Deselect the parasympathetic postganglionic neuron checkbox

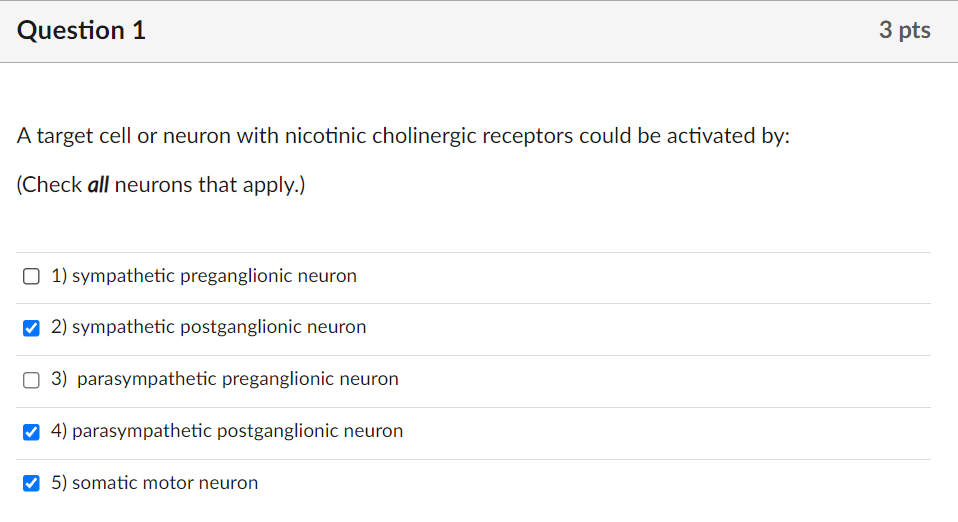(32, 432)
